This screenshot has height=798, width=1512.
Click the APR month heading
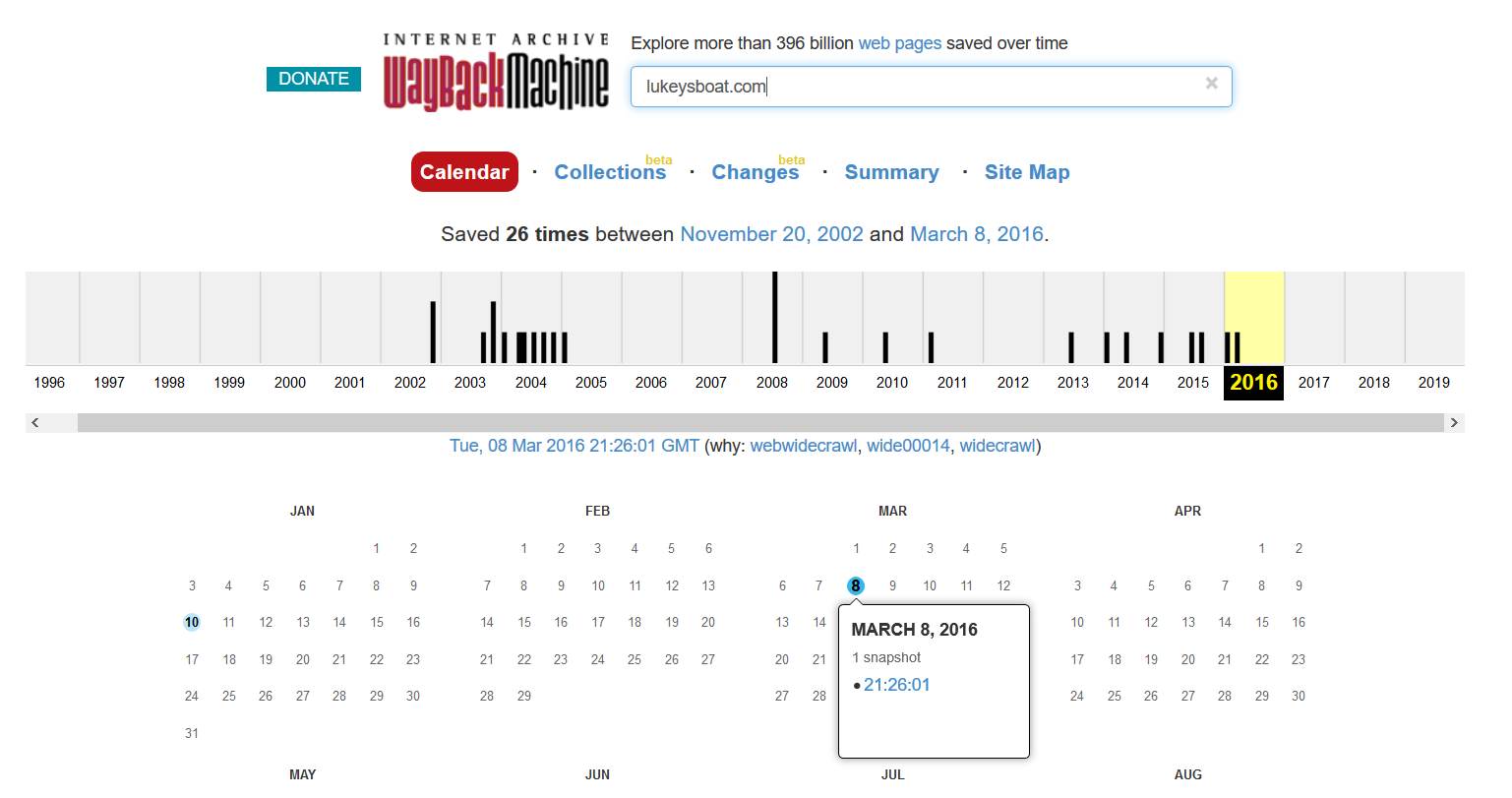coord(1187,511)
